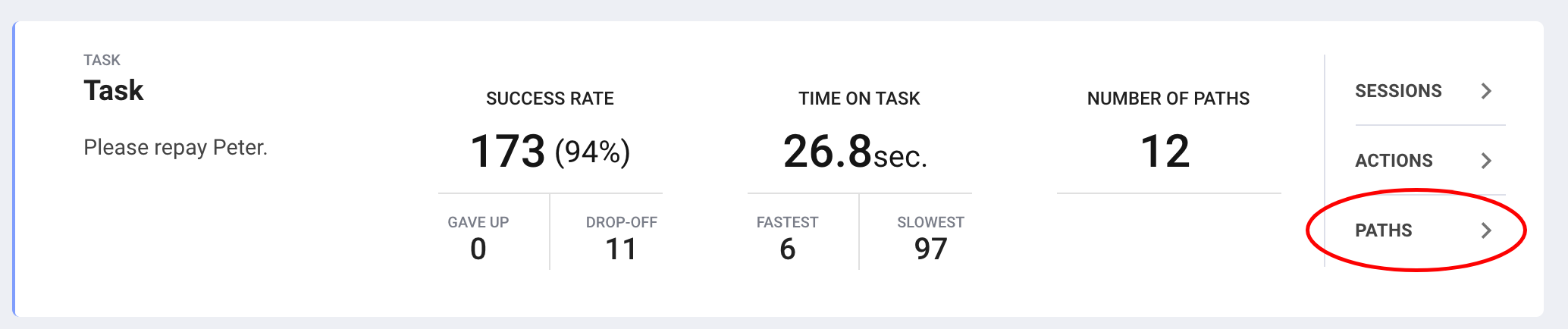Select the Task title heading
Image resolution: width=1568 pixels, height=329 pixels.
point(113,90)
